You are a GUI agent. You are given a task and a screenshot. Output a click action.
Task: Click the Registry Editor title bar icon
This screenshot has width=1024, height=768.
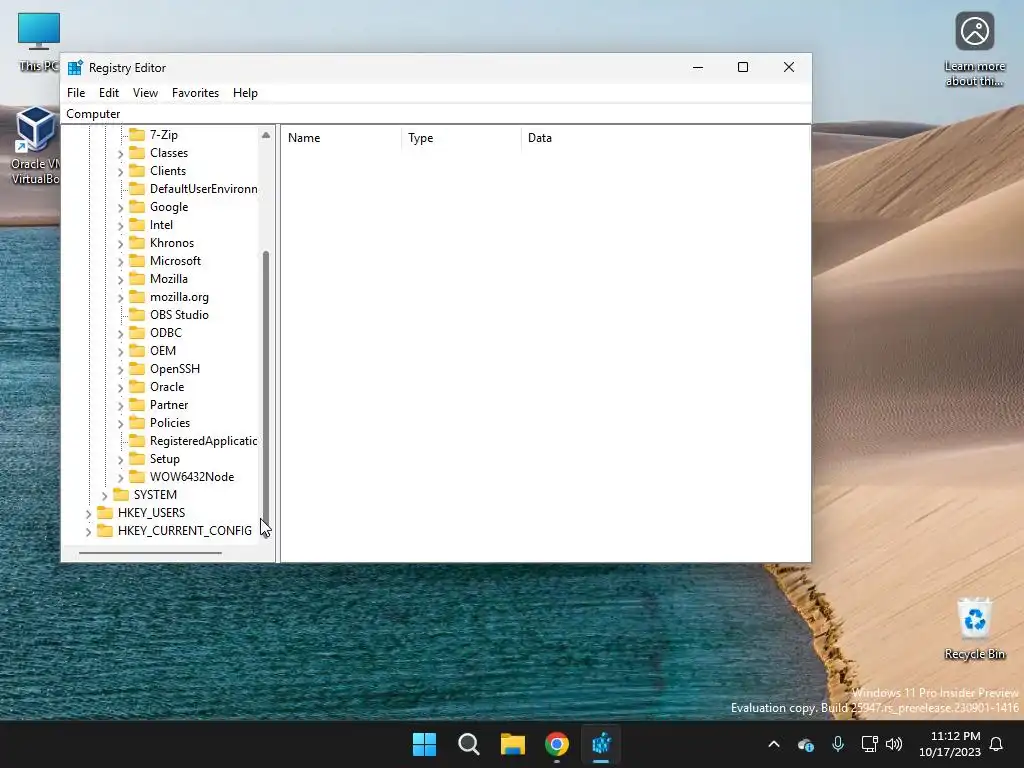[75, 67]
